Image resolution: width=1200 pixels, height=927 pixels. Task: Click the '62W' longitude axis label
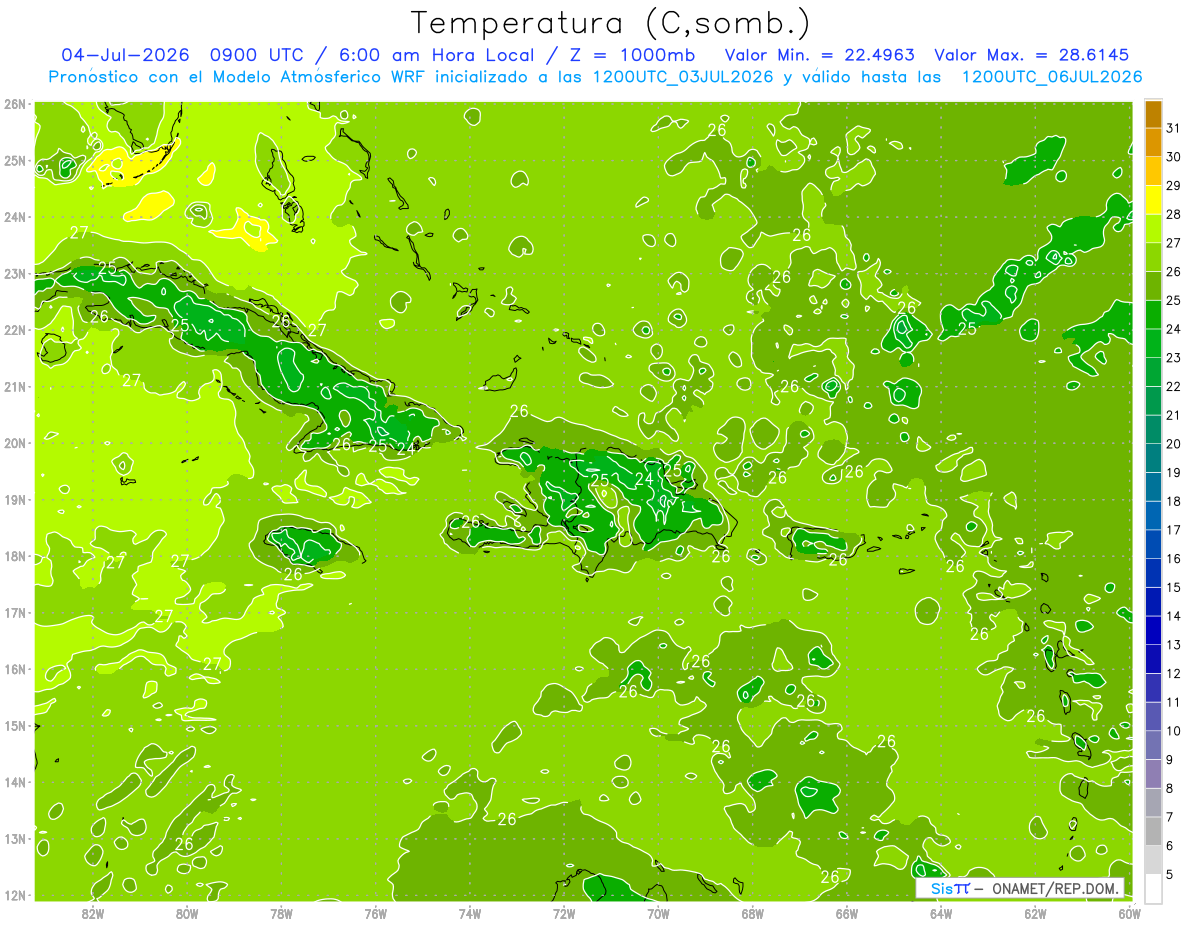pyautogui.click(x=1035, y=913)
